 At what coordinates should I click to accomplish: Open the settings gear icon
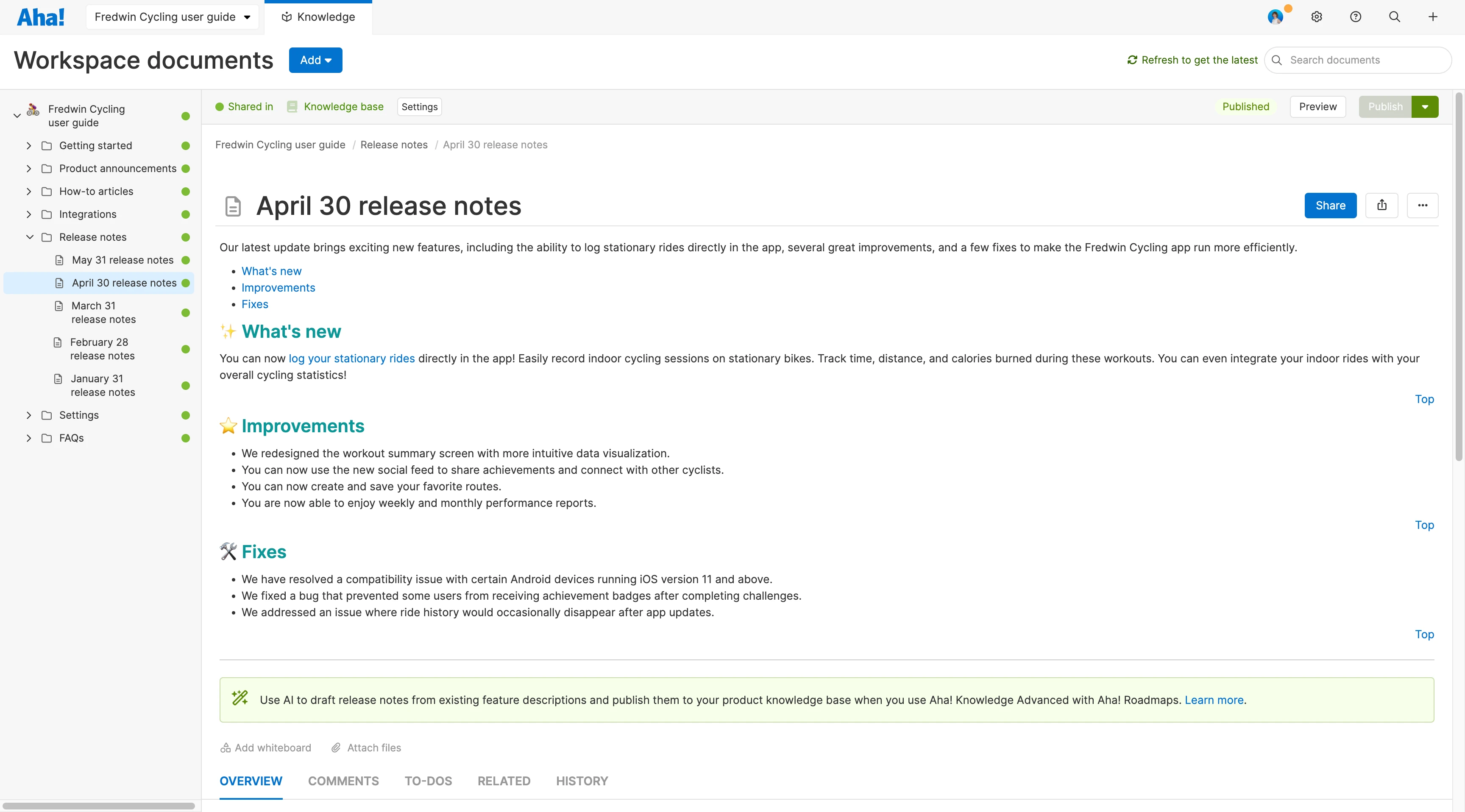click(x=1317, y=17)
